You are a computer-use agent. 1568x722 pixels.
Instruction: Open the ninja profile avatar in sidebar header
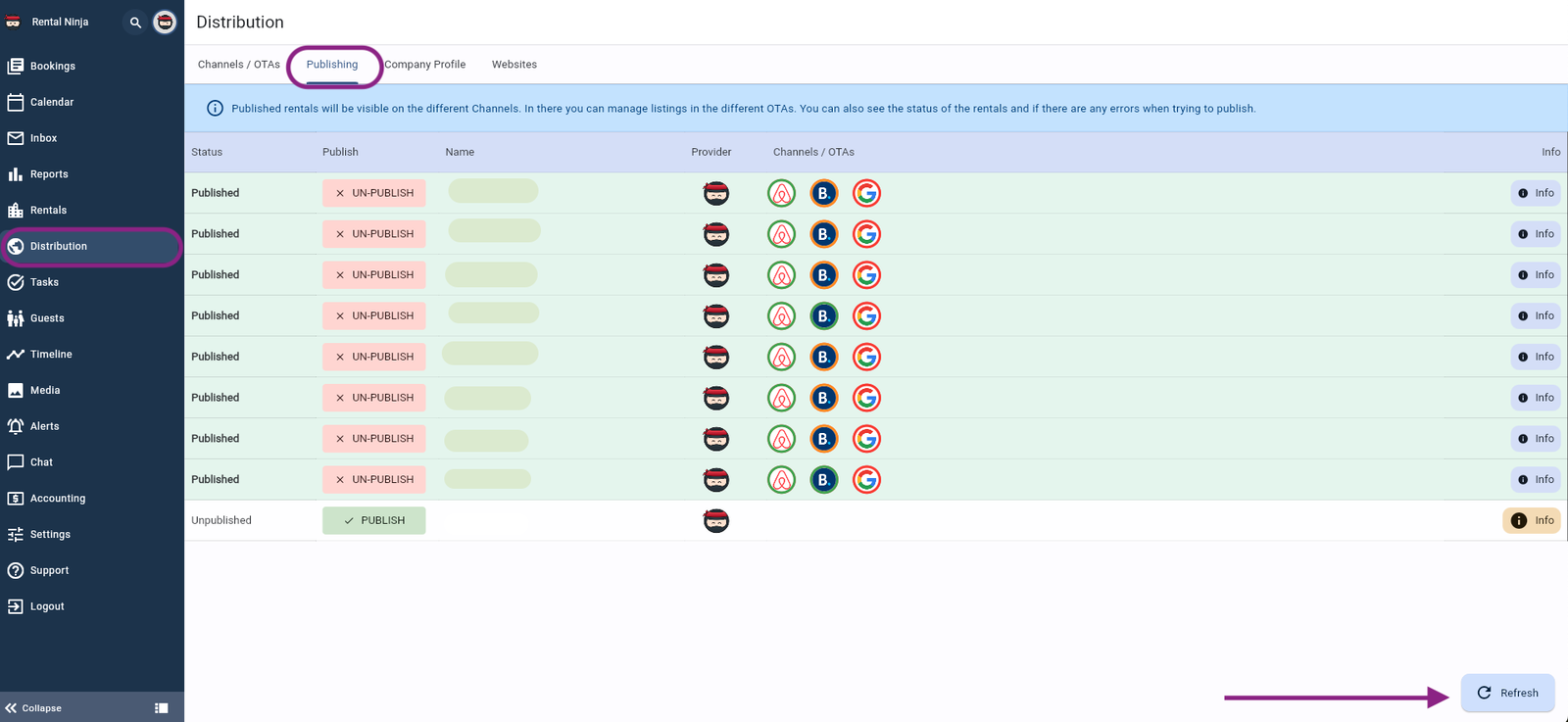(165, 22)
